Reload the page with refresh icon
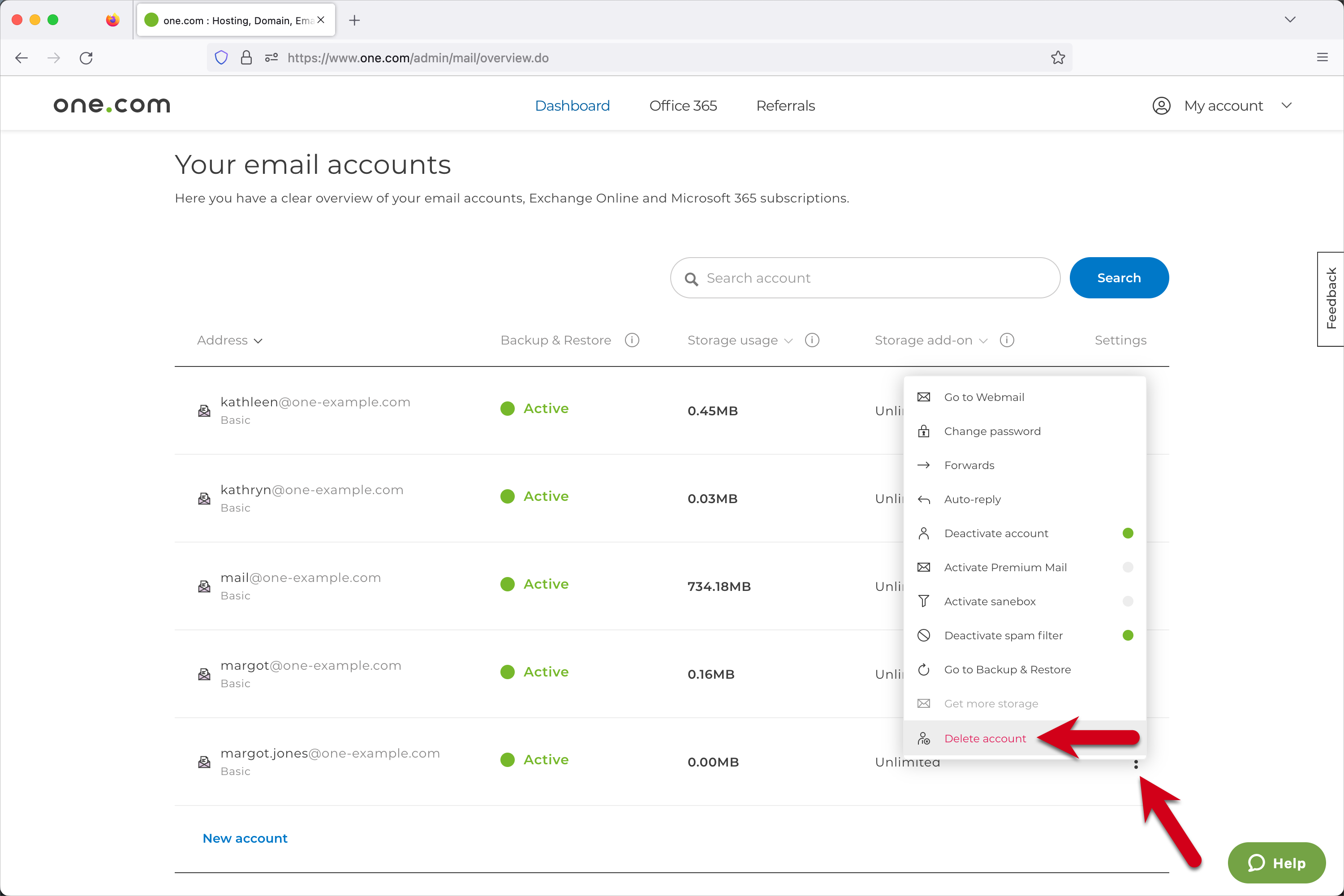Viewport: 1344px width, 896px height. pos(86,58)
